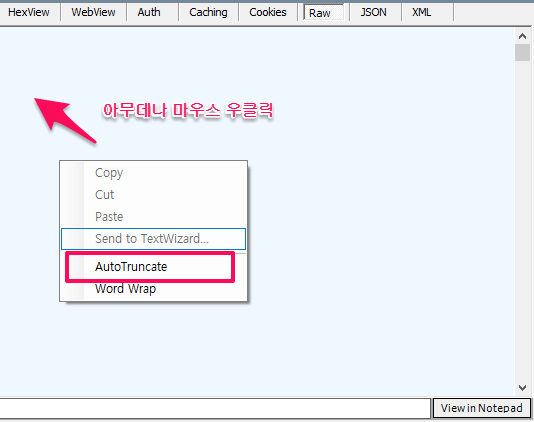Click Send to TextWizard... menu entry
The image size is (534, 422).
tap(153, 239)
